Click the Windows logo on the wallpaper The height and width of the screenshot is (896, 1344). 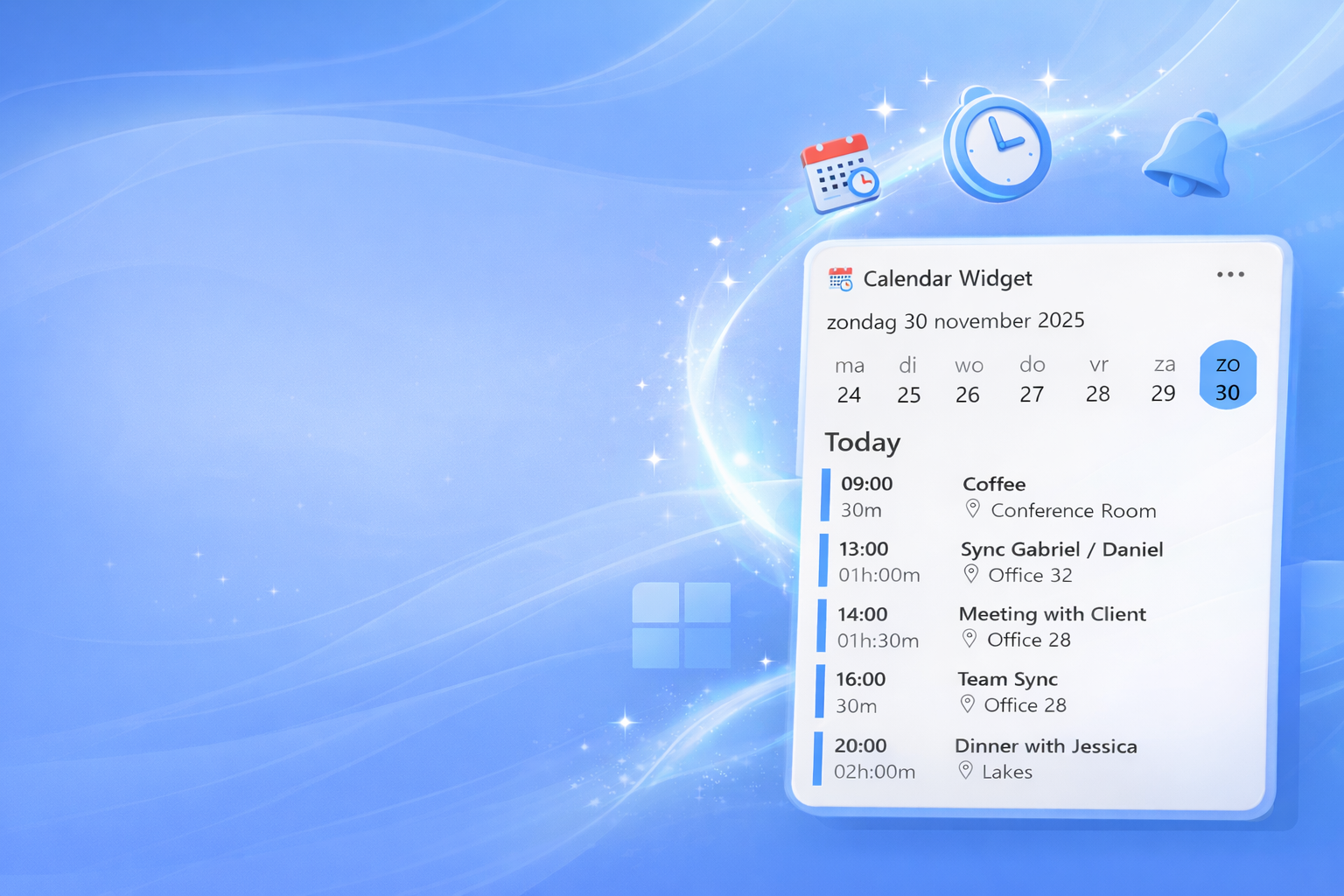click(x=681, y=625)
